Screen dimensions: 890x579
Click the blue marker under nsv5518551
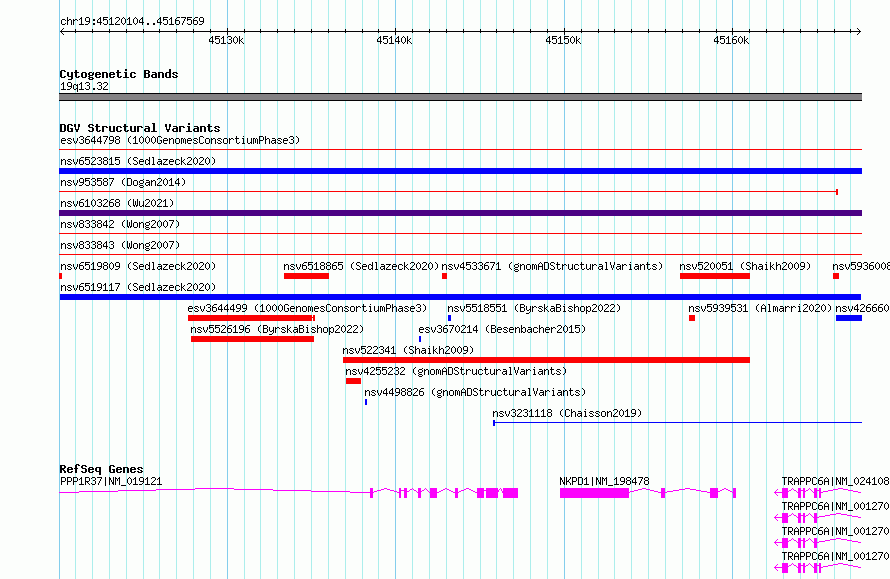(450, 318)
